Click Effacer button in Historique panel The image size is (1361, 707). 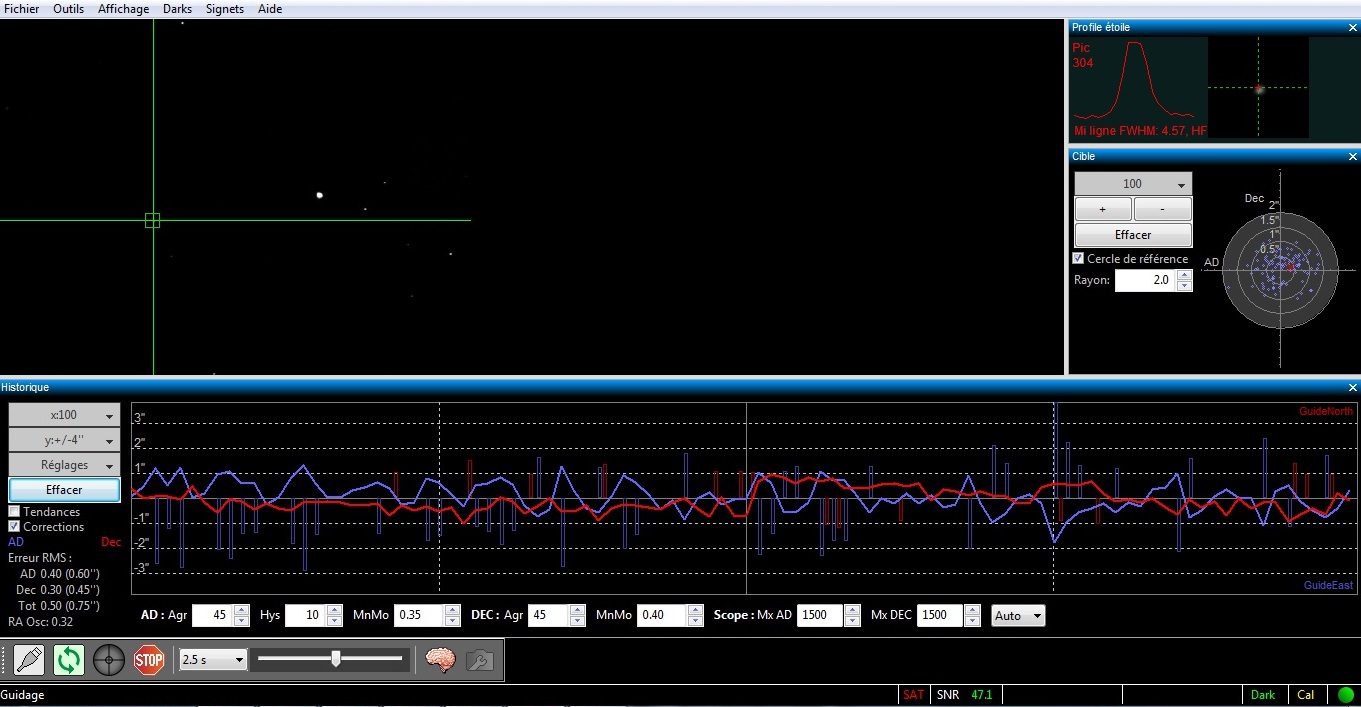click(64, 490)
